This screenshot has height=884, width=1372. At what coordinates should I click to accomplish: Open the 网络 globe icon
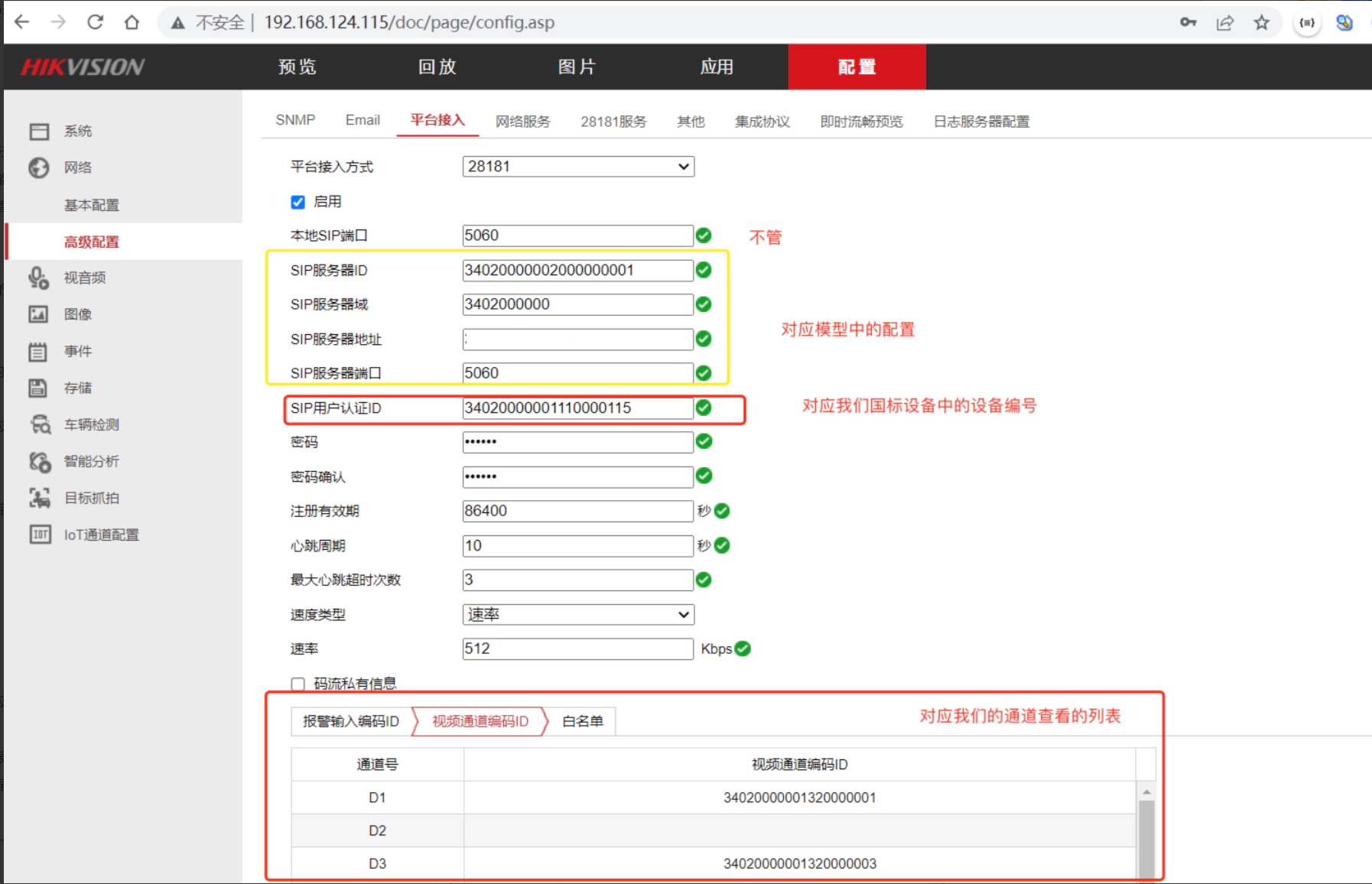pos(39,167)
